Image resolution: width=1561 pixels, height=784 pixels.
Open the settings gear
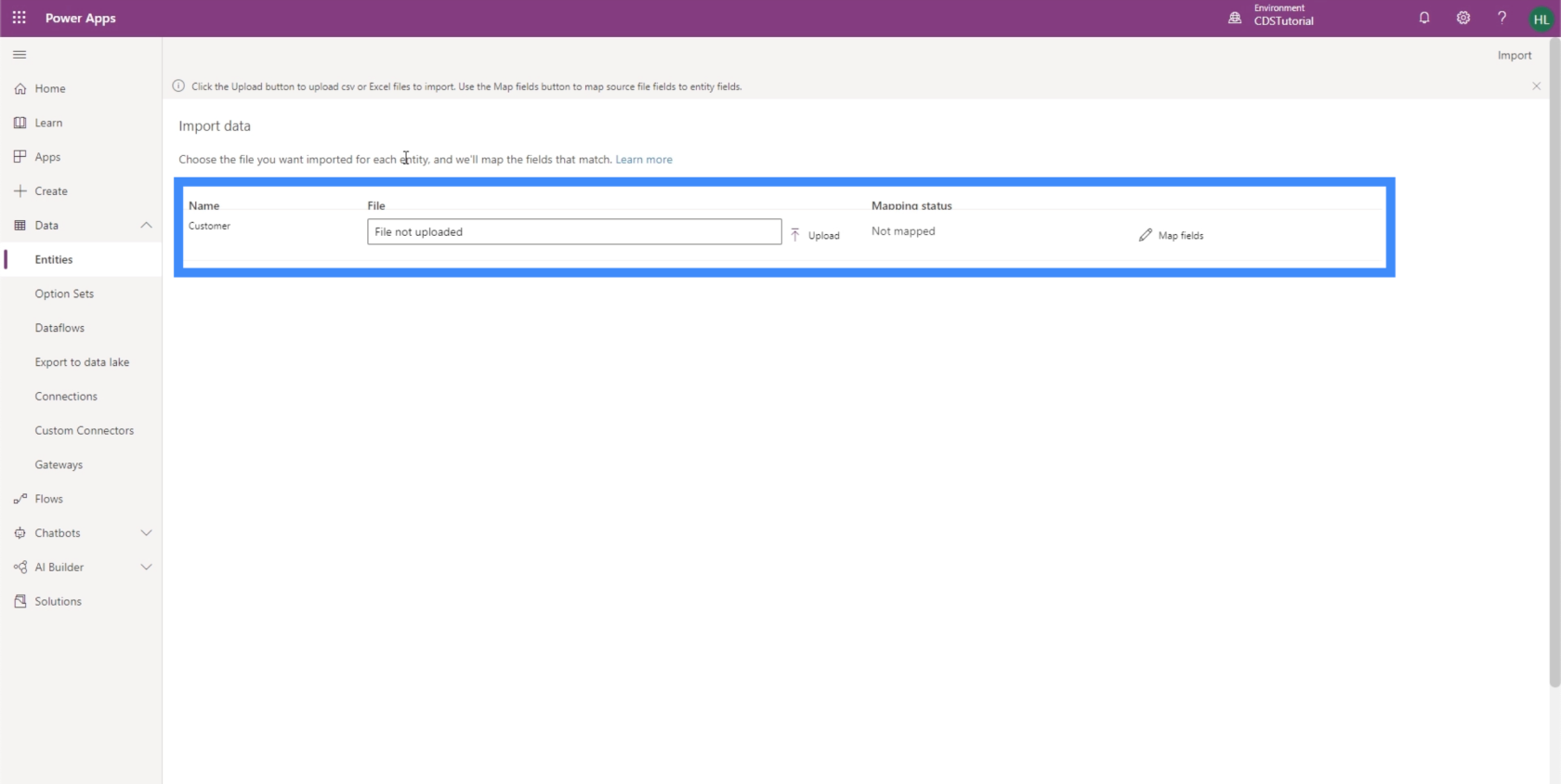[1463, 18]
